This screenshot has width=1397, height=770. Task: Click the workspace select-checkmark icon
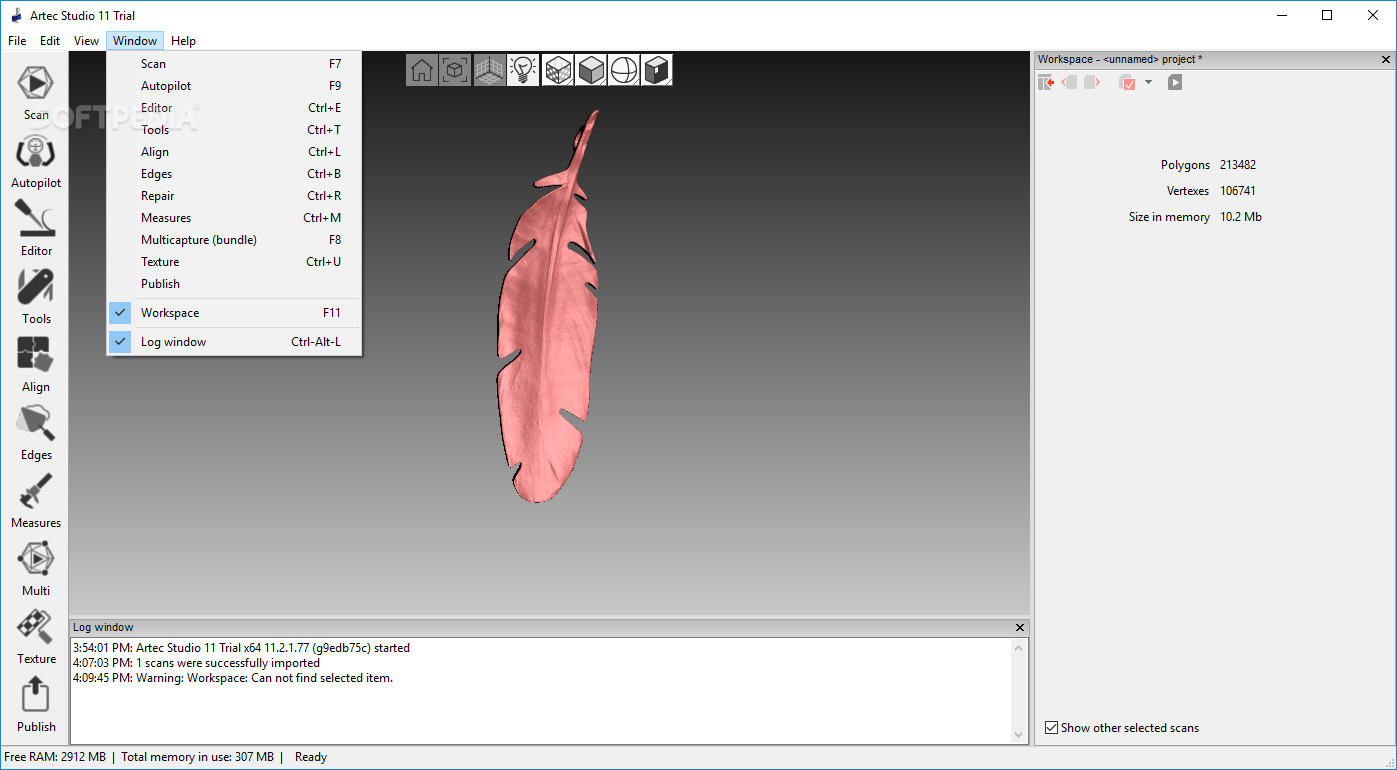pos(1127,82)
